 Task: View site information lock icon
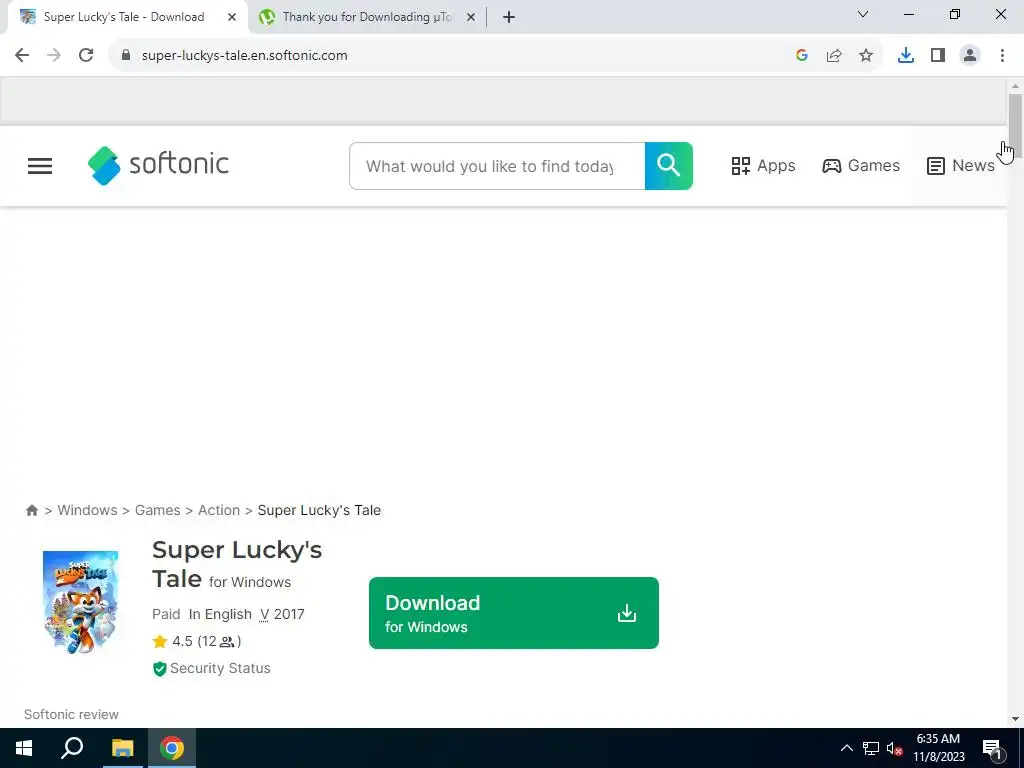[126, 56]
